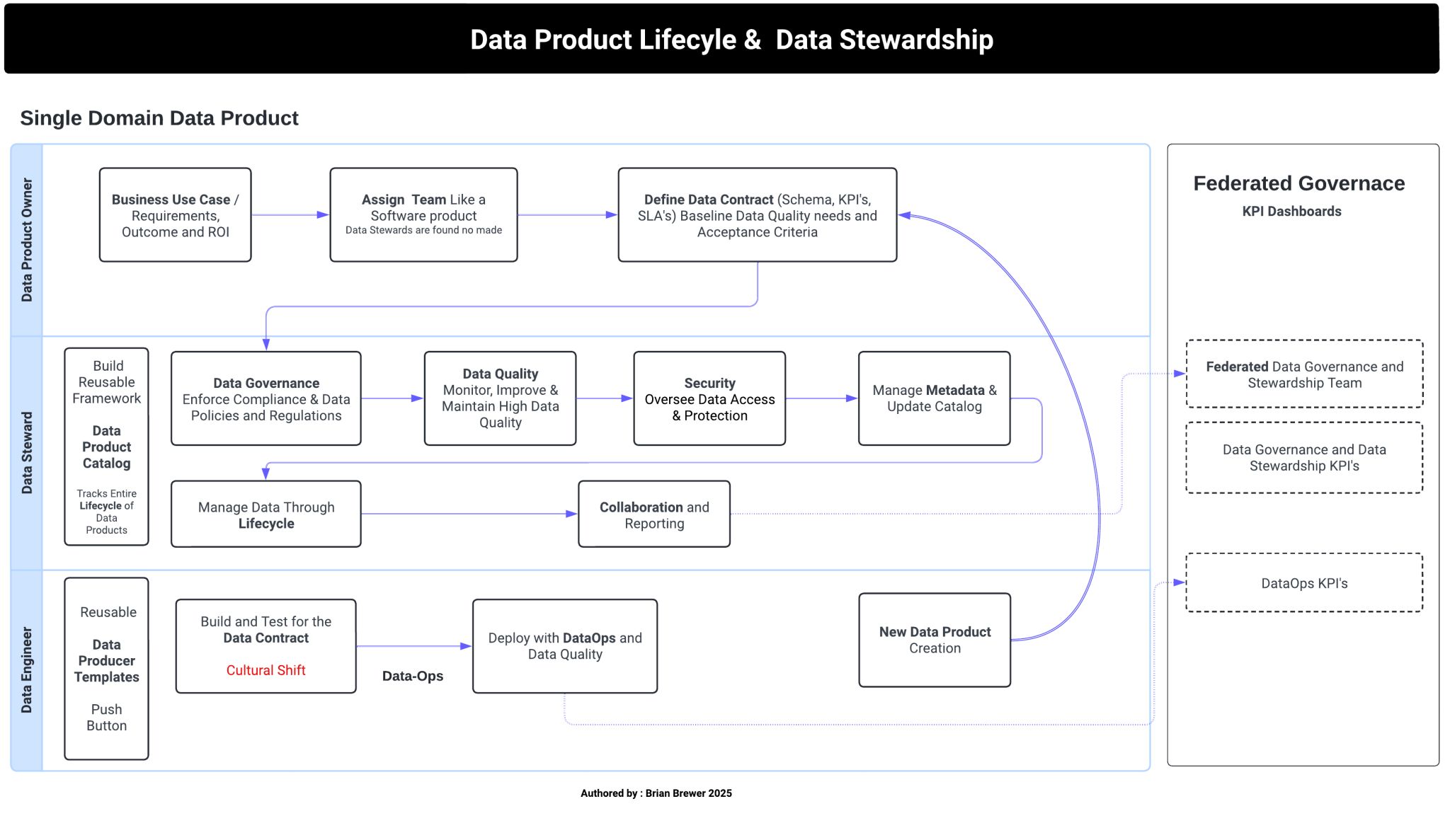Select the 'Manage Data Through Lifecycle' box

[x=266, y=514]
